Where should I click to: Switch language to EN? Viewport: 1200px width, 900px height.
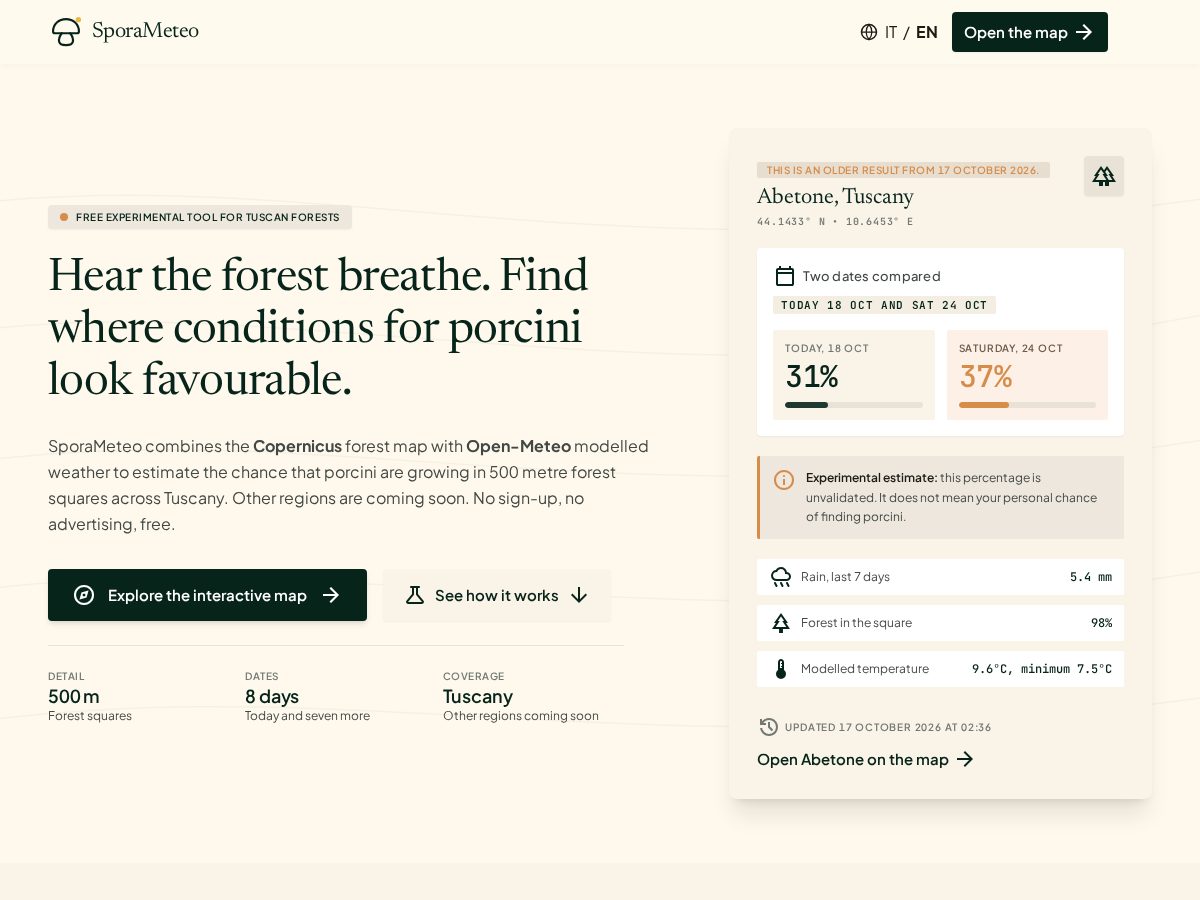coord(927,32)
